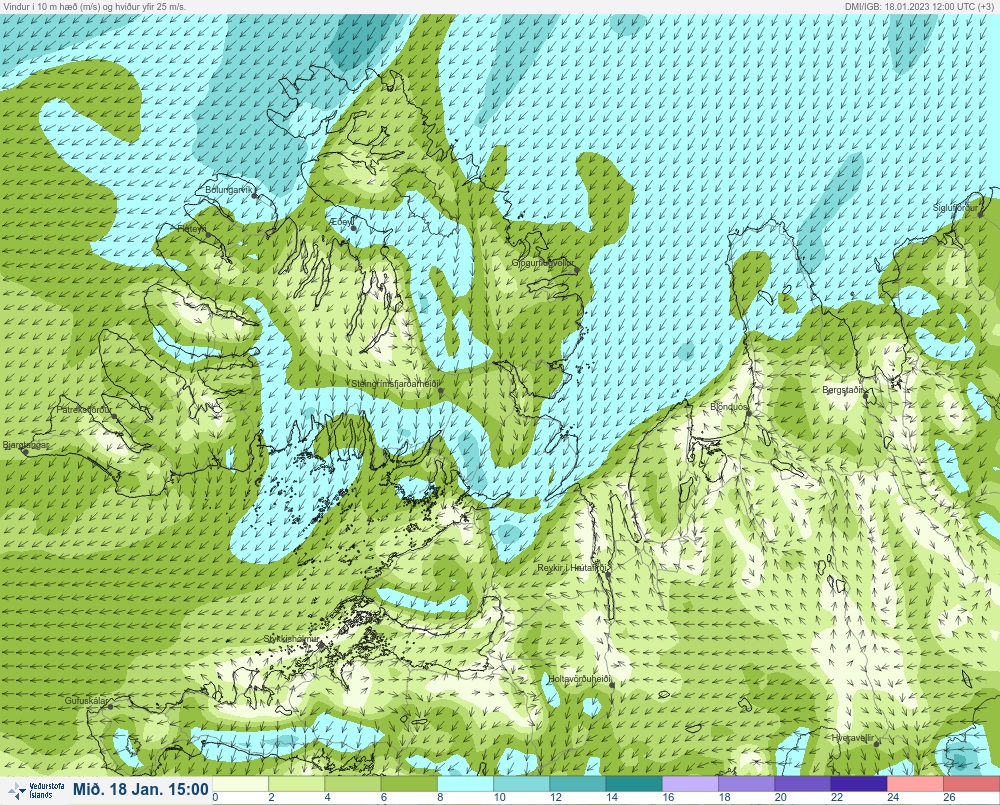Choose the red legend swatch above 26 m/s

[x=971, y=783]
